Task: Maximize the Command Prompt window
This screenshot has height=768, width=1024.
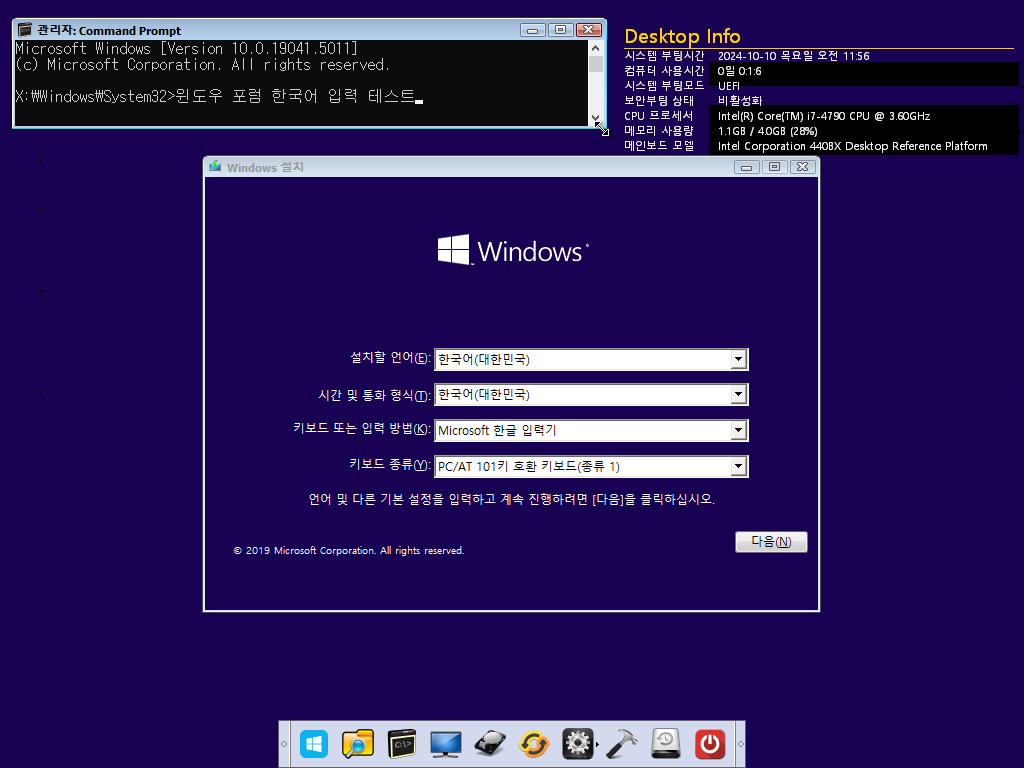Action: [x=560, y=30]
